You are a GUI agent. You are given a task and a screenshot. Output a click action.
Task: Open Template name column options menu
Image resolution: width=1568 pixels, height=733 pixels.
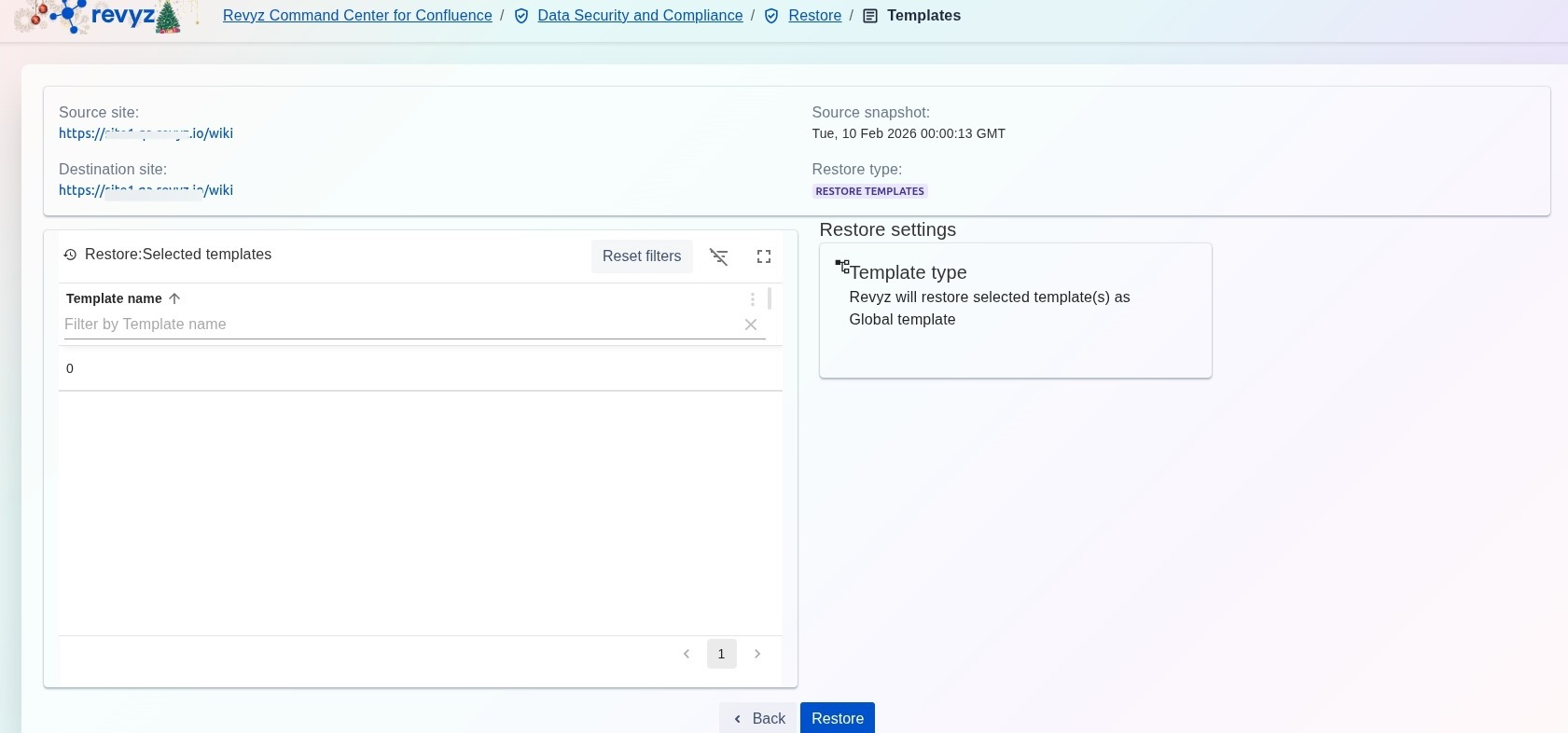[x=752, y=299]
